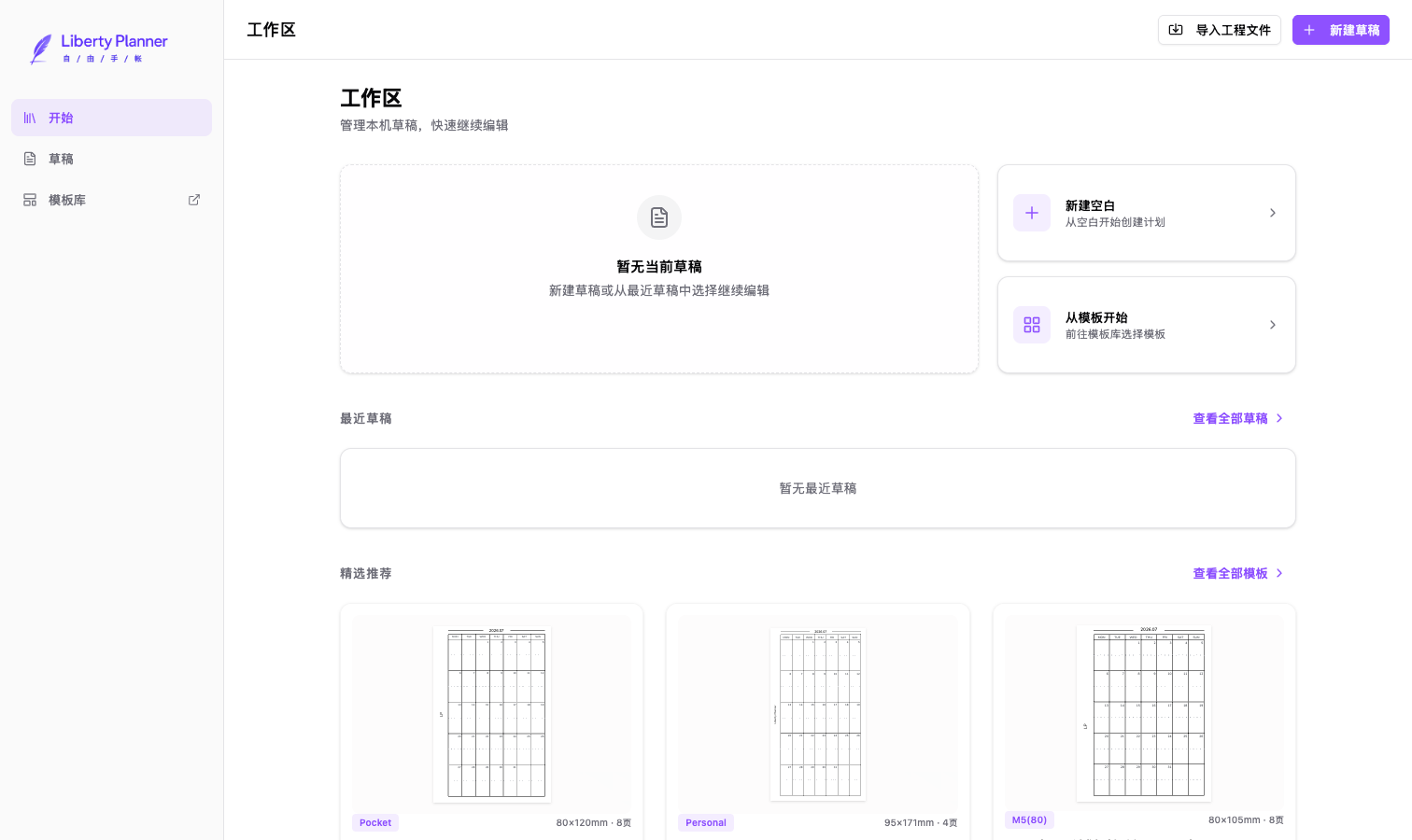Click the M5(80) tag label
1412x840 pixels.
click(x=1029, y=819)
